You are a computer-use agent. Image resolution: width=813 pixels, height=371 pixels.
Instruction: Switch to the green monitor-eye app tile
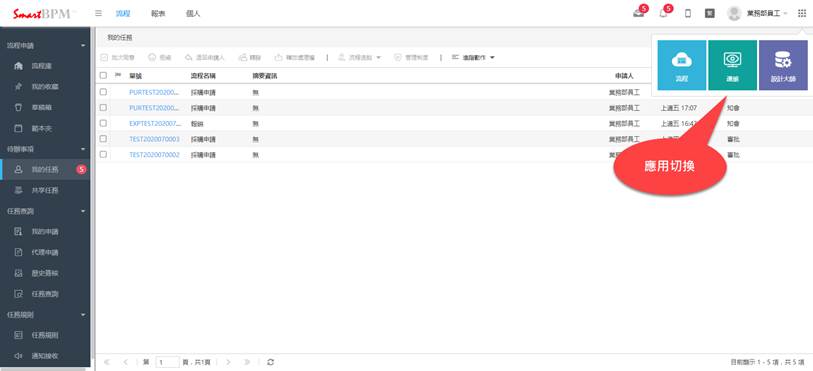tap(732, 65)
